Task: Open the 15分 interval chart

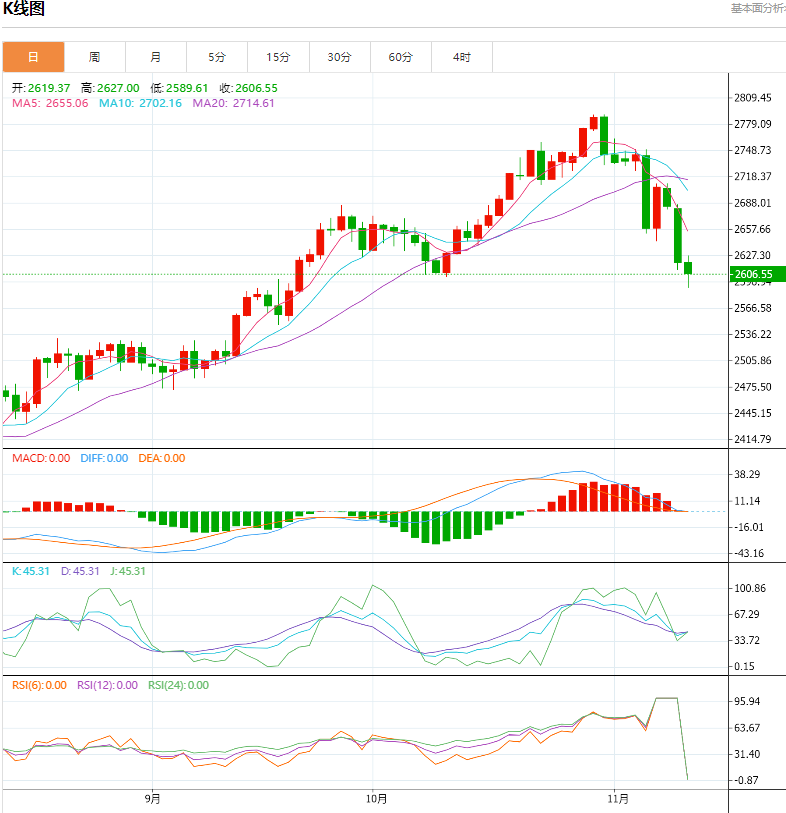Action: (x=278, y=57)
